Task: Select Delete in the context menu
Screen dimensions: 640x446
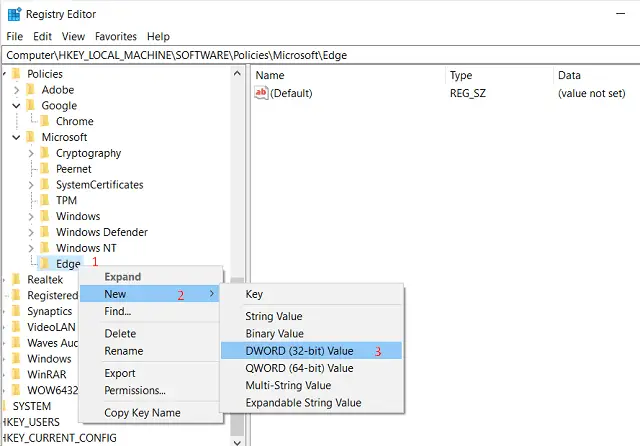Action: click(x=150, y=333)
